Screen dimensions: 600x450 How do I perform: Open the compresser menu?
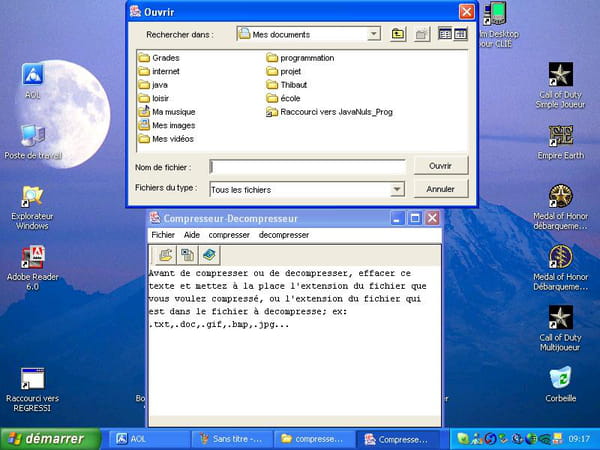[229, 235]
